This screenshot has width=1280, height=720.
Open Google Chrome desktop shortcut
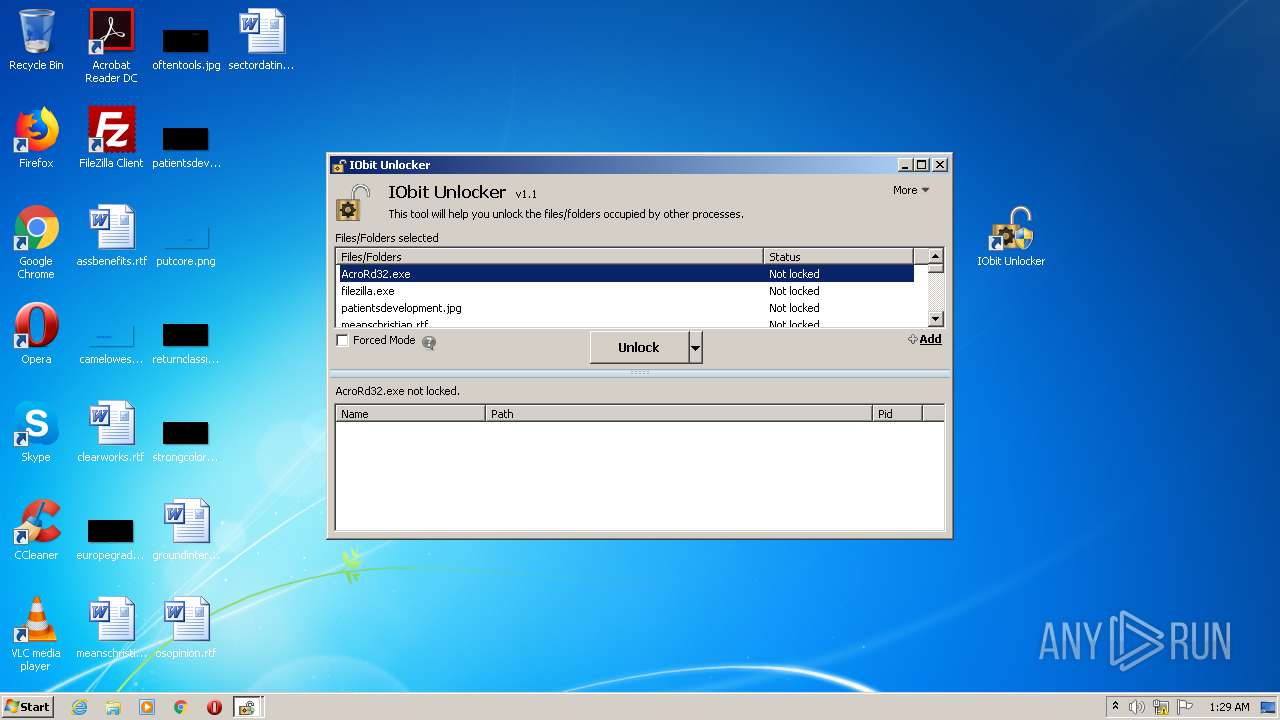36,242
